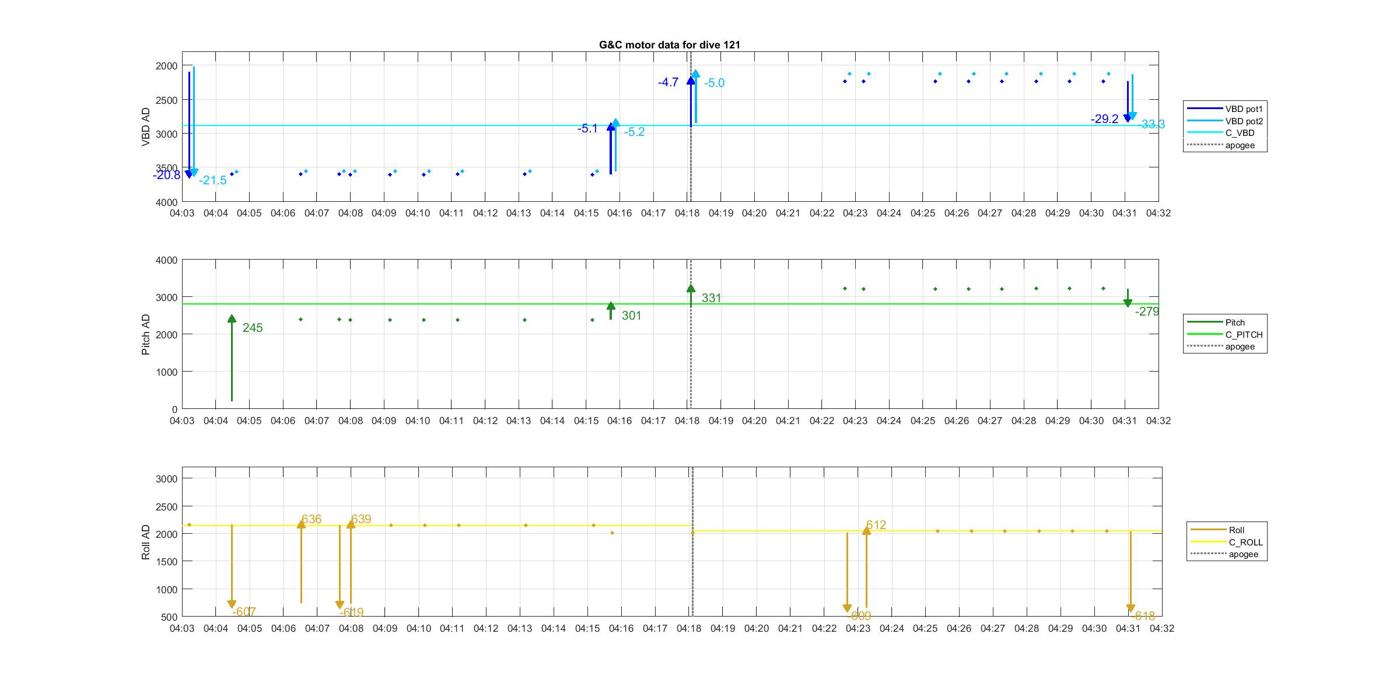
Task: Click the "1000" y-tick on the Pitch plot
Action: click(x=166, y=372)
